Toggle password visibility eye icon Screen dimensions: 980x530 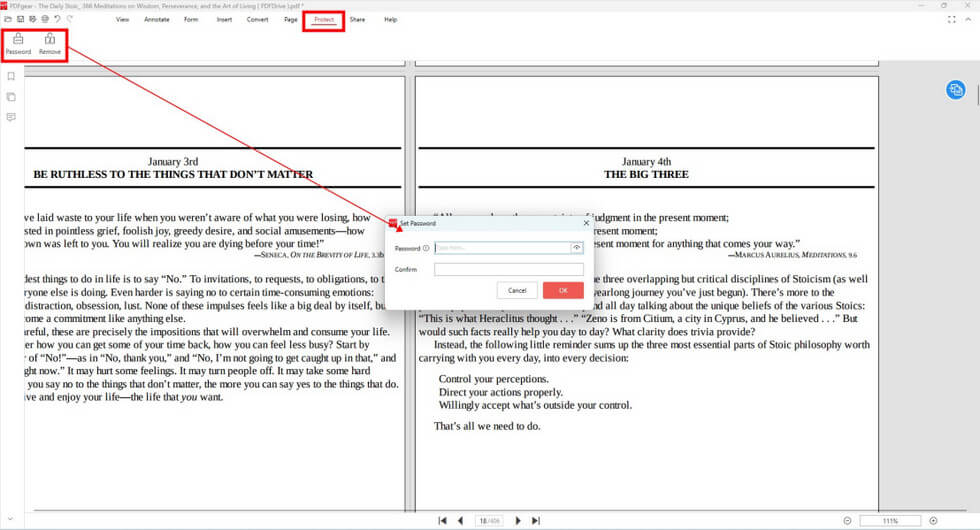click(577, 248)
